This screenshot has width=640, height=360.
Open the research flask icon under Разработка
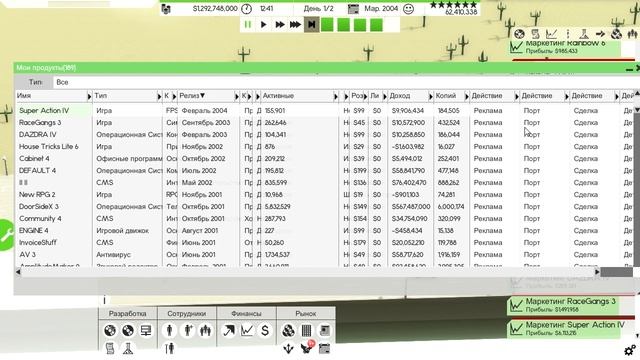[128, 349]
